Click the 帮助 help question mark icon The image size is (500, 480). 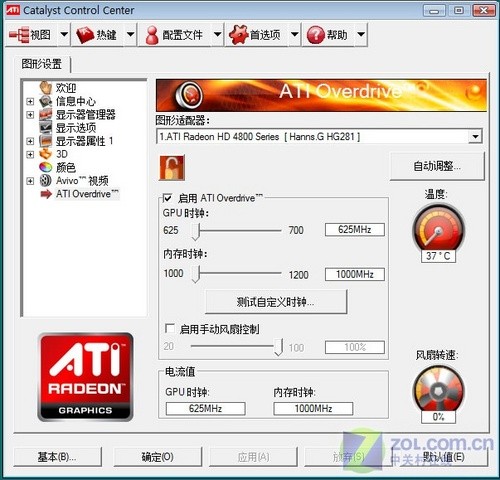pos(315,35)
